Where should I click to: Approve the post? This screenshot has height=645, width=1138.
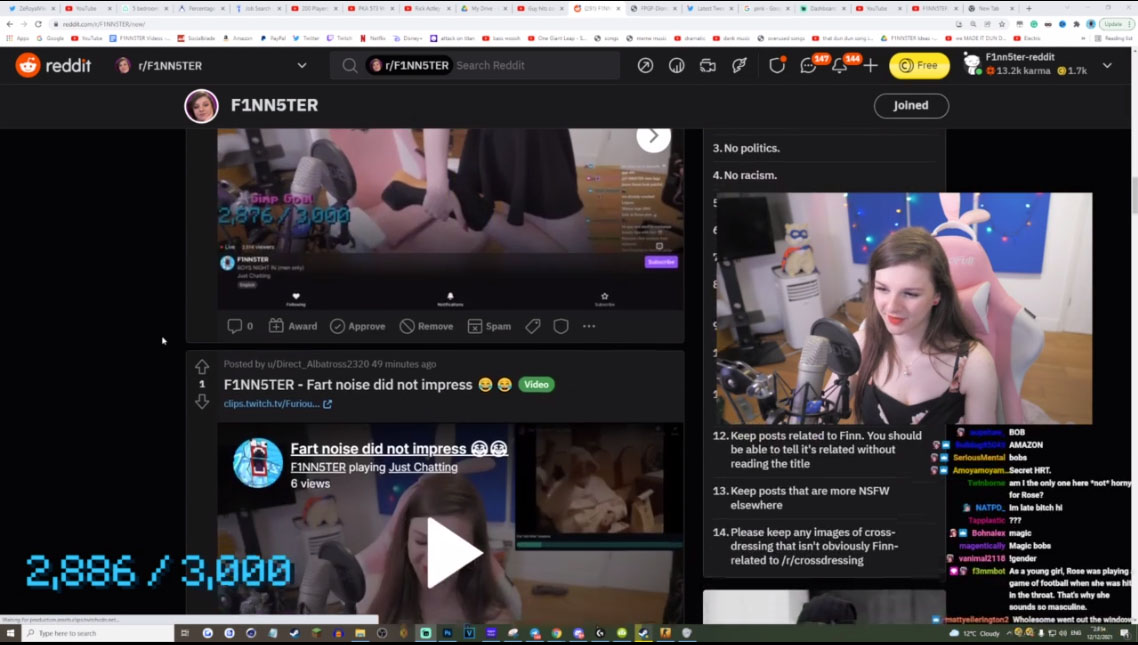(x=358, y=326)
